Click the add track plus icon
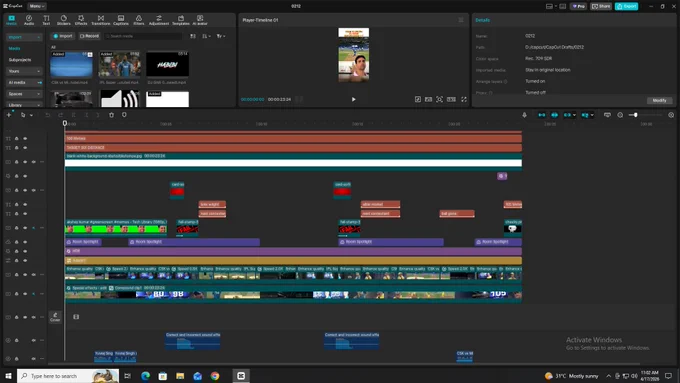 [9, 115]
